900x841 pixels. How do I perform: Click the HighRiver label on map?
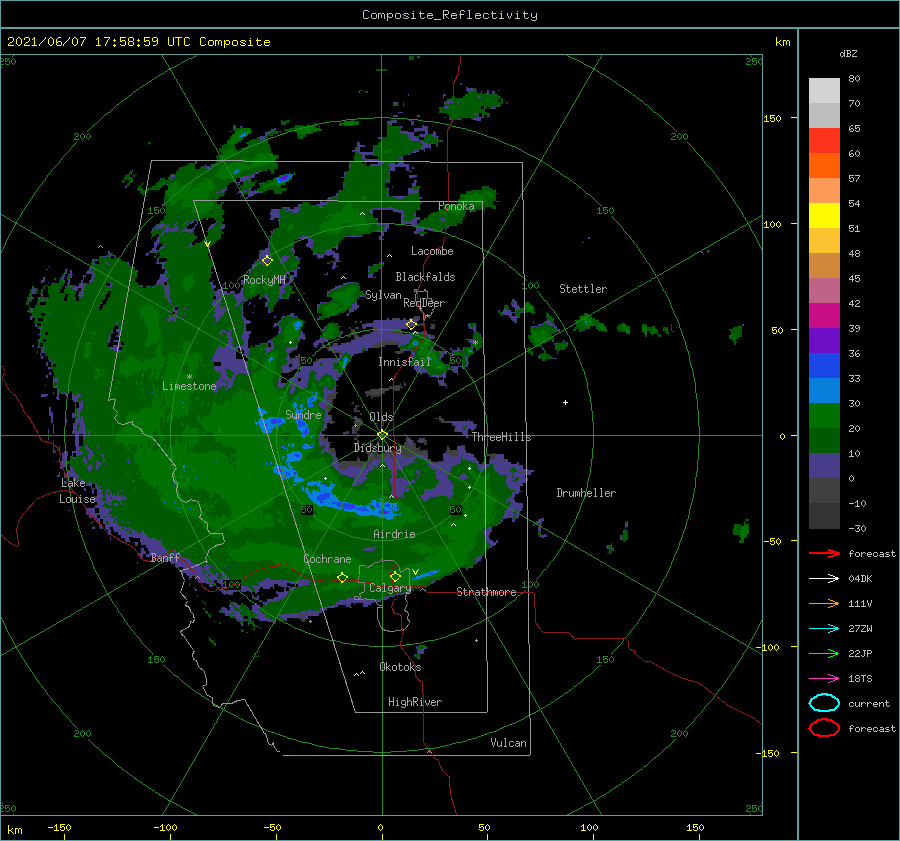click(x=415, y=702)
